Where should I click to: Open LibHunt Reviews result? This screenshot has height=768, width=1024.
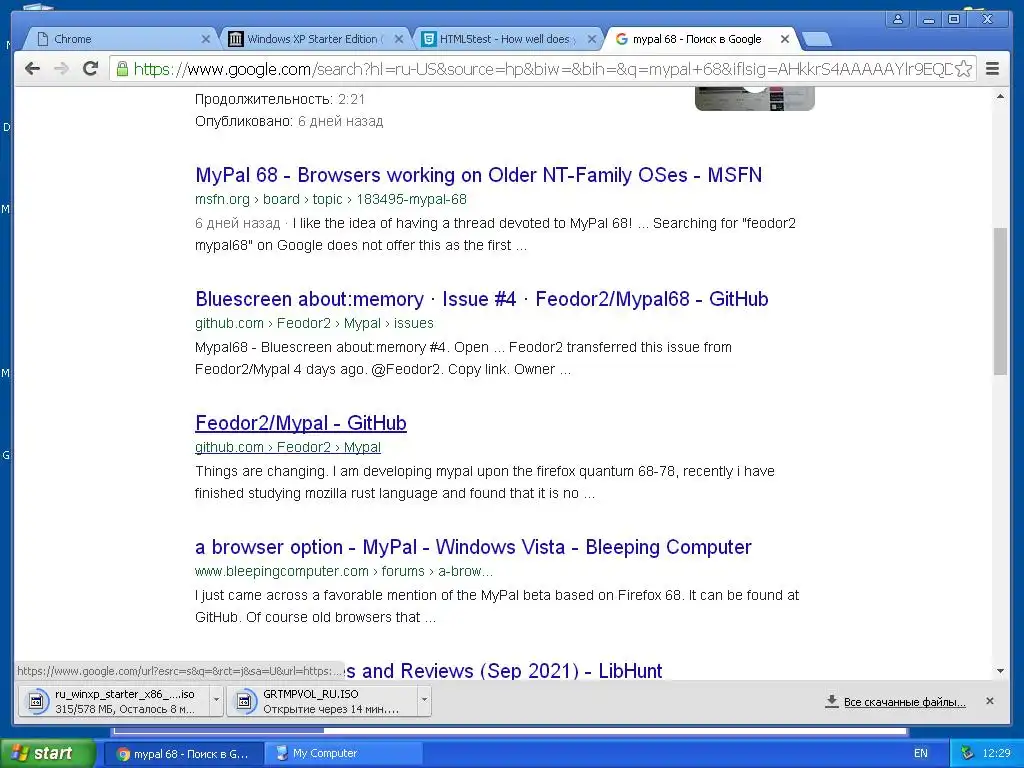(x=503, y=671)
